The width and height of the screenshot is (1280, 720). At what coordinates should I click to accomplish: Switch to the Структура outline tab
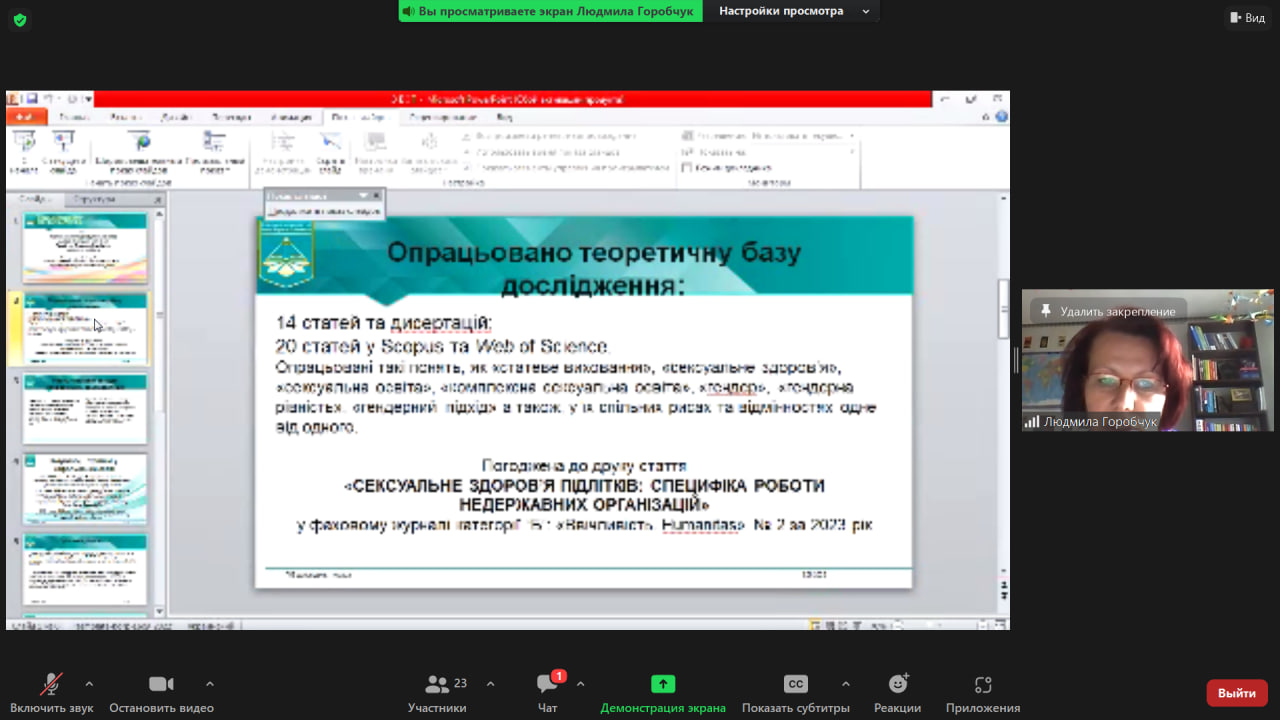click(x=94, y=200)
